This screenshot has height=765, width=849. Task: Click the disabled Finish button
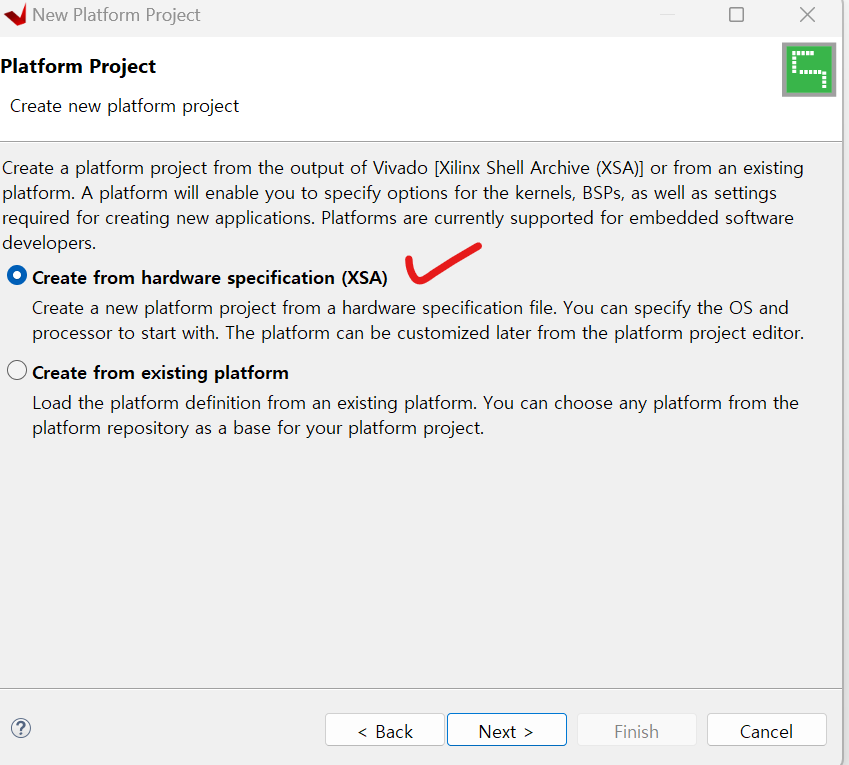tap(637, 730)
